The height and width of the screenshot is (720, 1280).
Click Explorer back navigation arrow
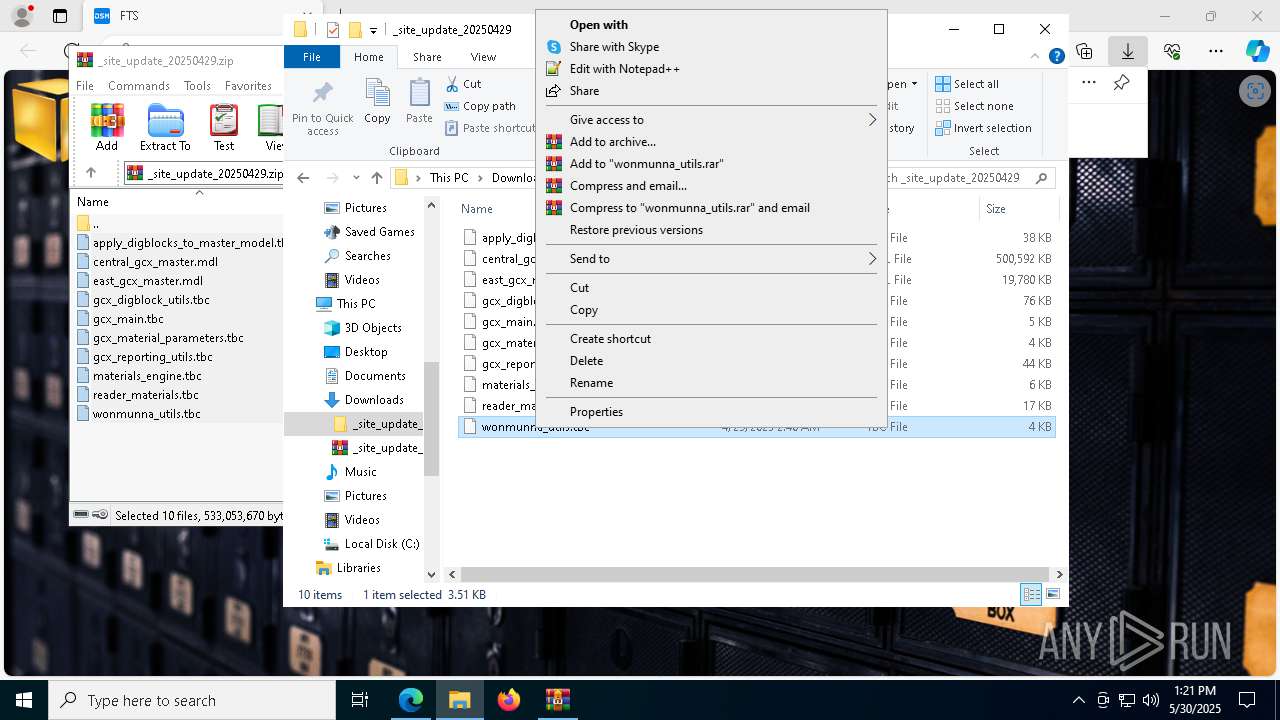(303, 178)
